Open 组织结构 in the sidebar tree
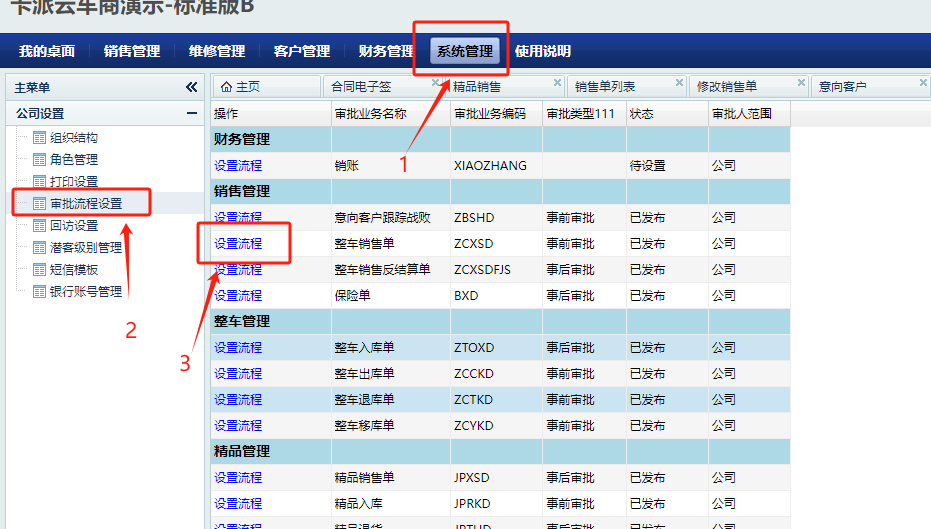This screenshot has height=529, width=931. [x=73, y=138]
